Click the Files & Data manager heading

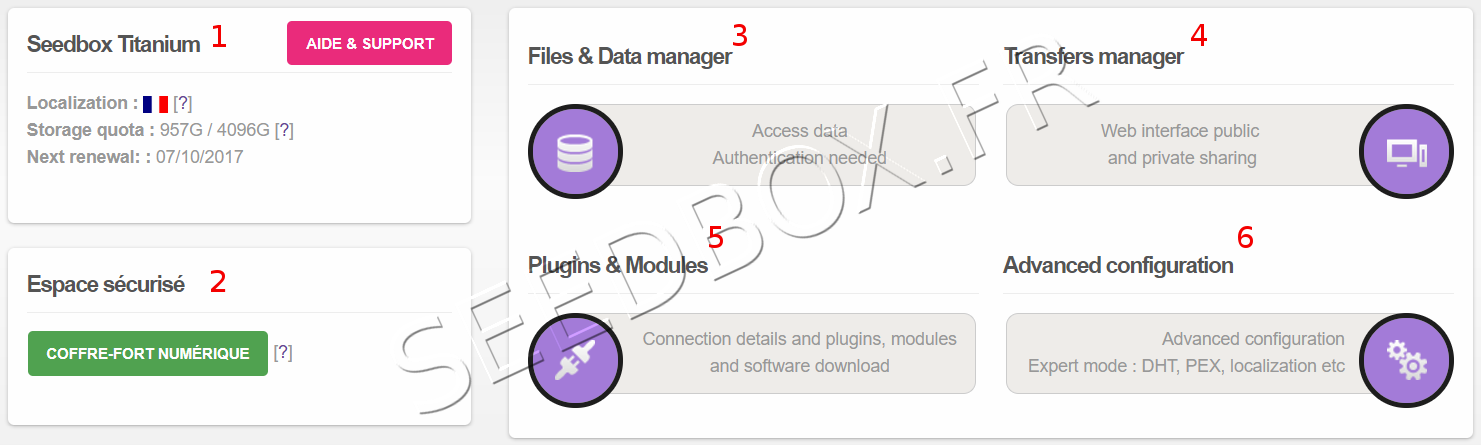630,57
